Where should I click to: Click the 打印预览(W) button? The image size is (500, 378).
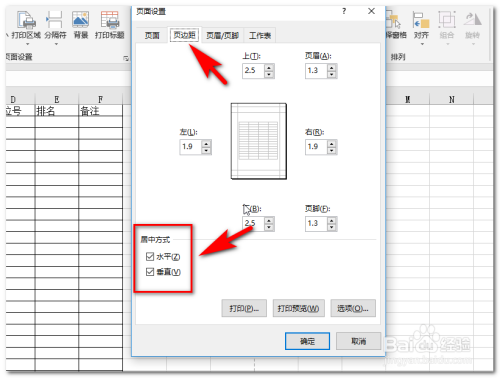click(298, 308)
